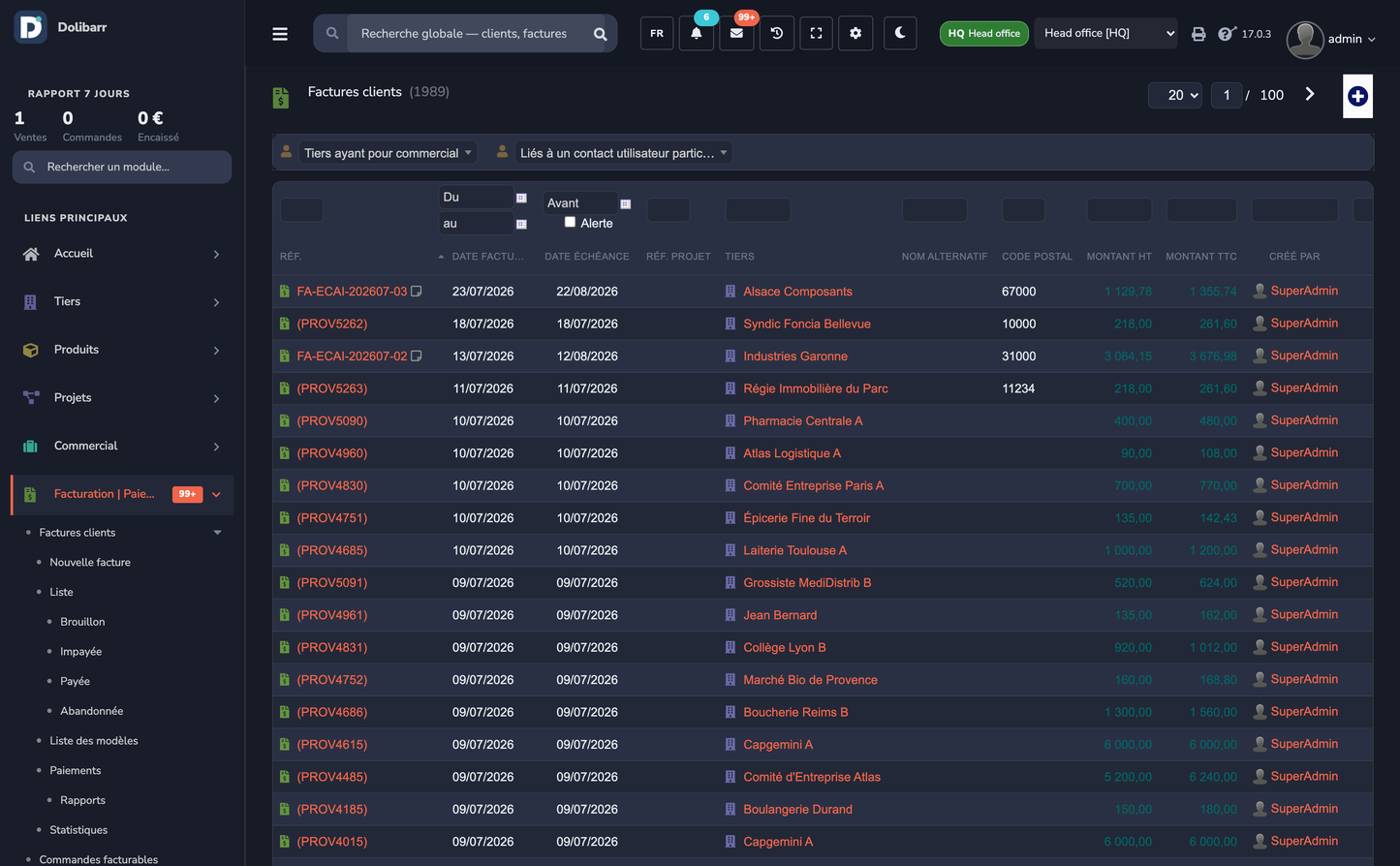Open the admin user menu
The width and height of the screenshot is (1400, 866).
(x=1351, y=39)
